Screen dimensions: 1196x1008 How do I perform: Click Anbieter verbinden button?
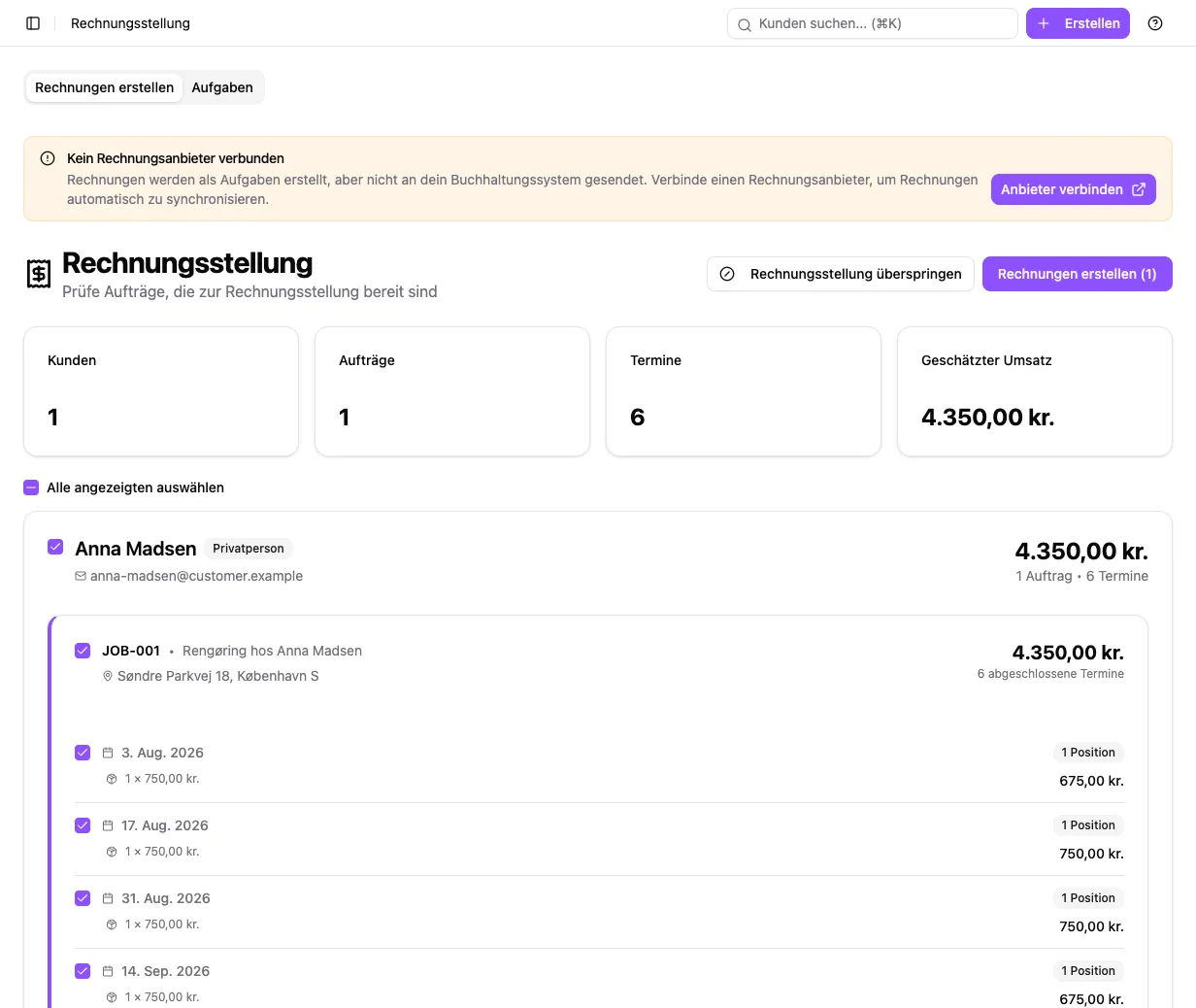coord(1074,189)
